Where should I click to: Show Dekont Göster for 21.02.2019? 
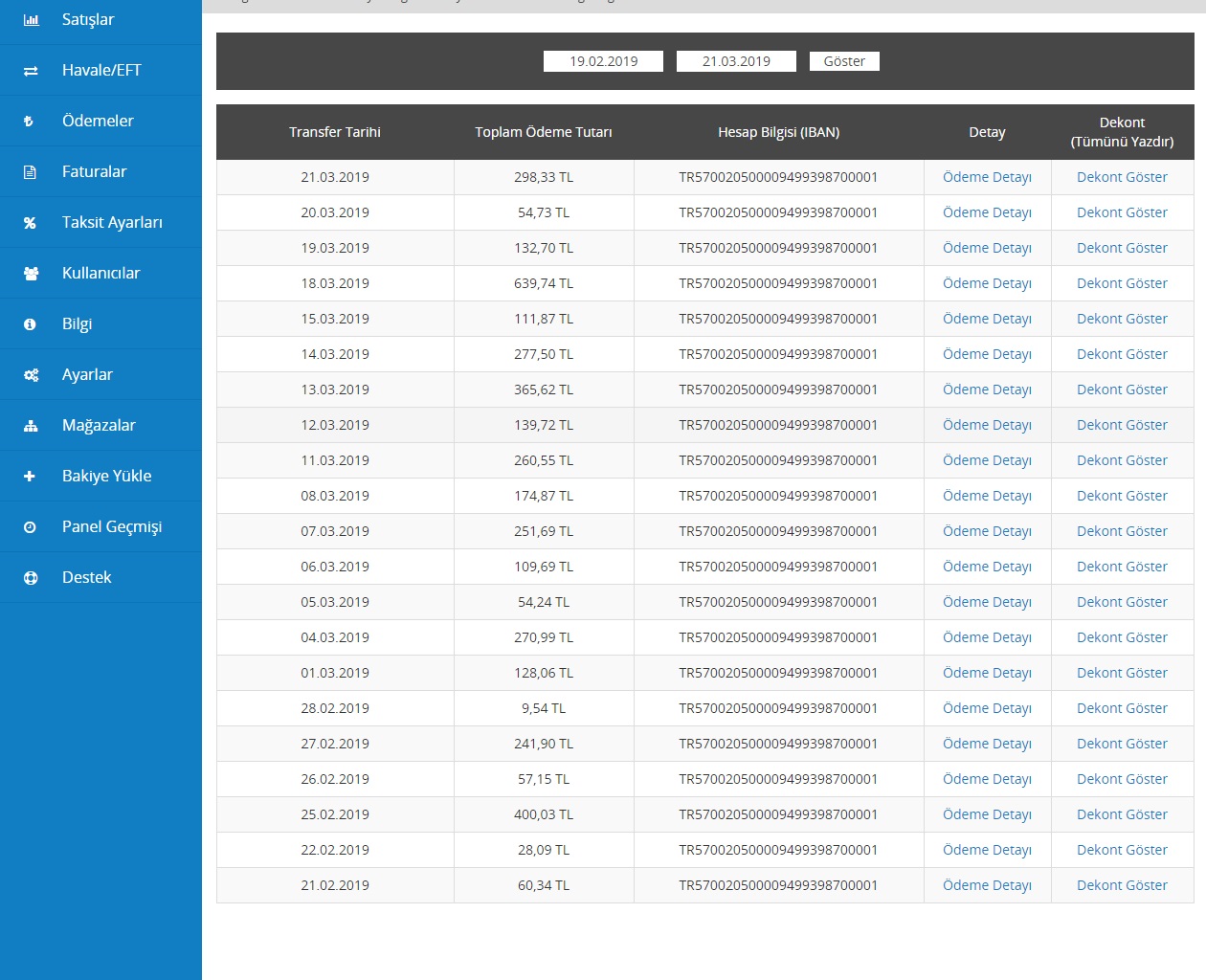(1122, 885)
